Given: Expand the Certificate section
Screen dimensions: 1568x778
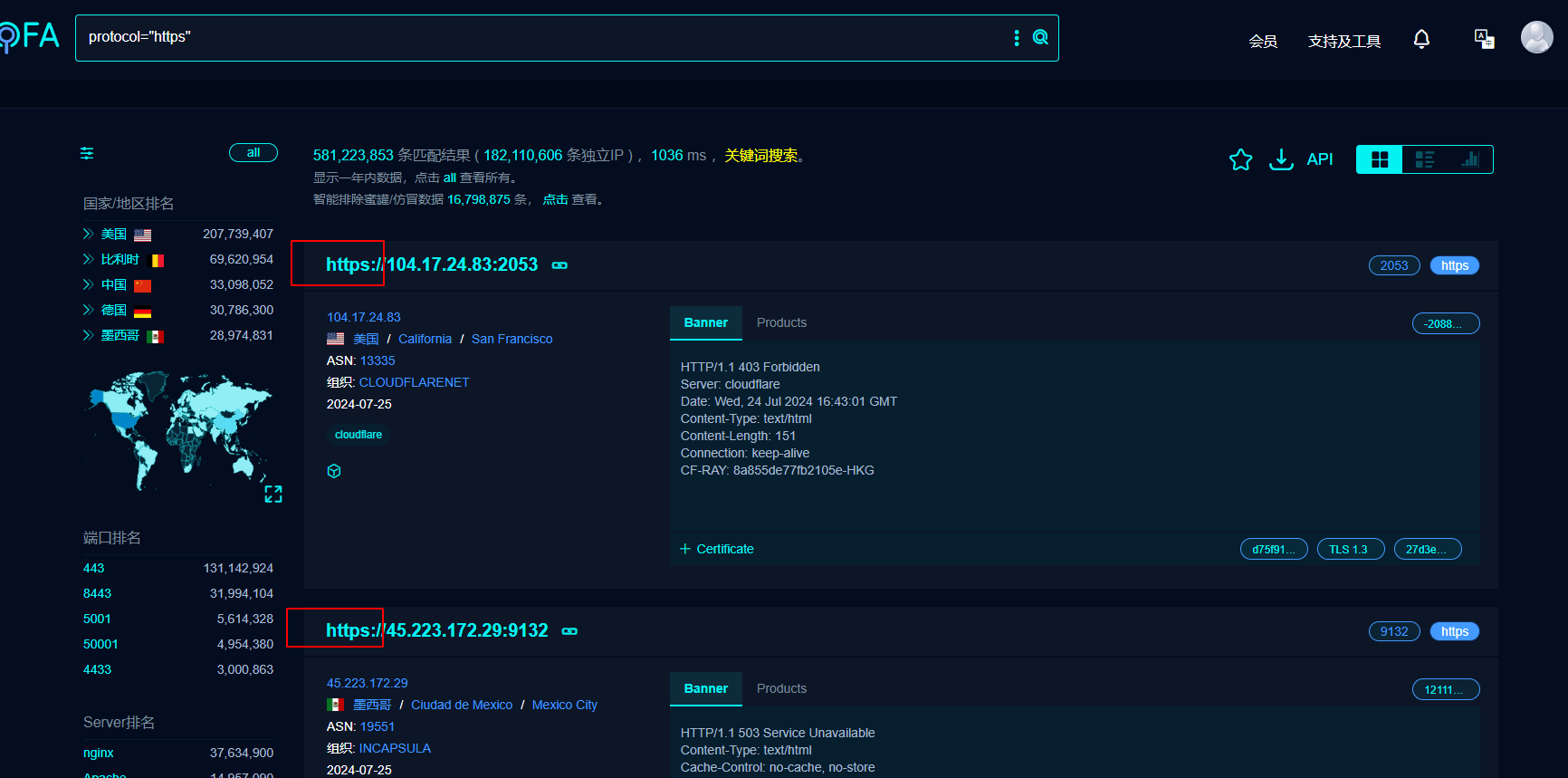Looking at the screenshot, I should 716,549.
